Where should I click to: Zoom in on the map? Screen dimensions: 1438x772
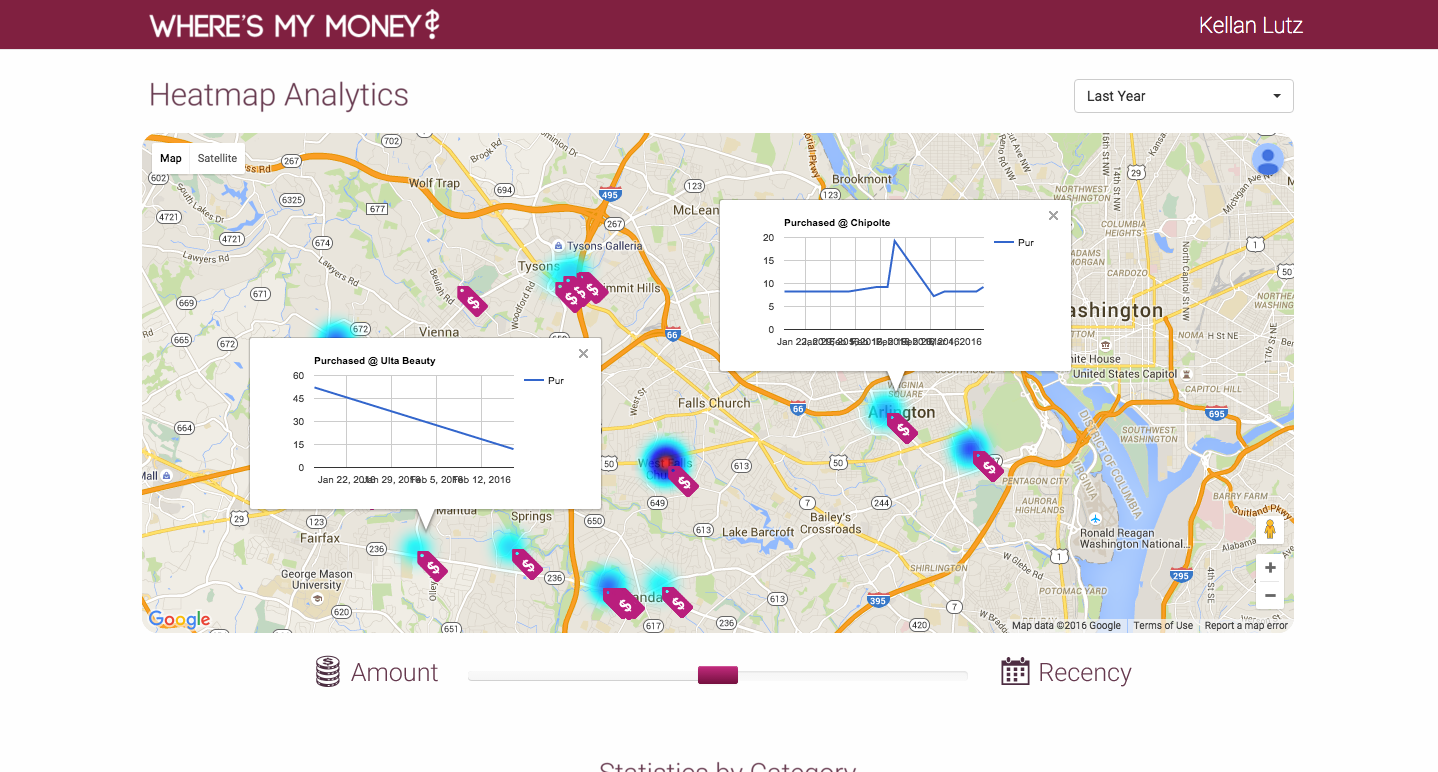click(x=1270, y=568)
